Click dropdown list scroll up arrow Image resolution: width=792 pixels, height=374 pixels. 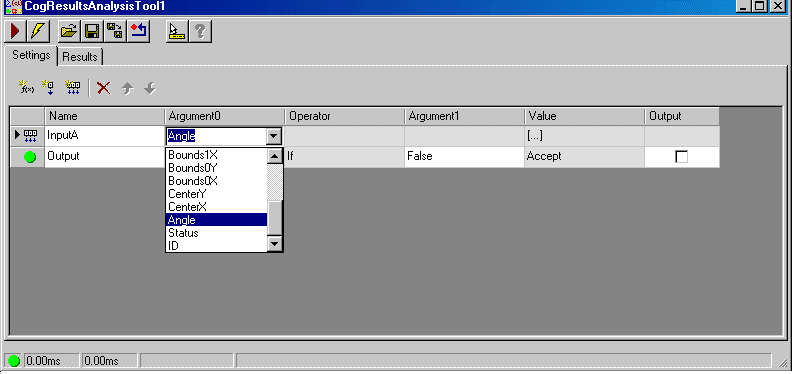pos(274,156)
